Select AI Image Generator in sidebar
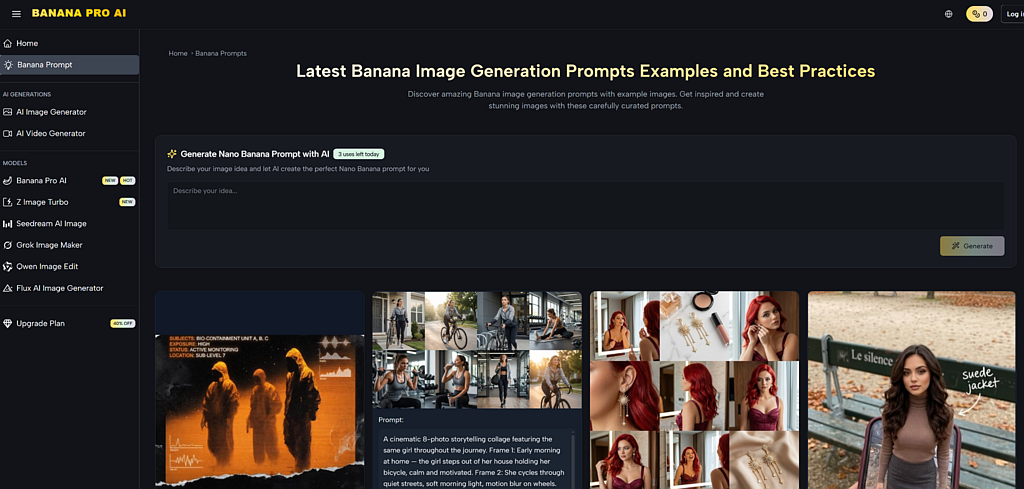 tap(51, 112)
